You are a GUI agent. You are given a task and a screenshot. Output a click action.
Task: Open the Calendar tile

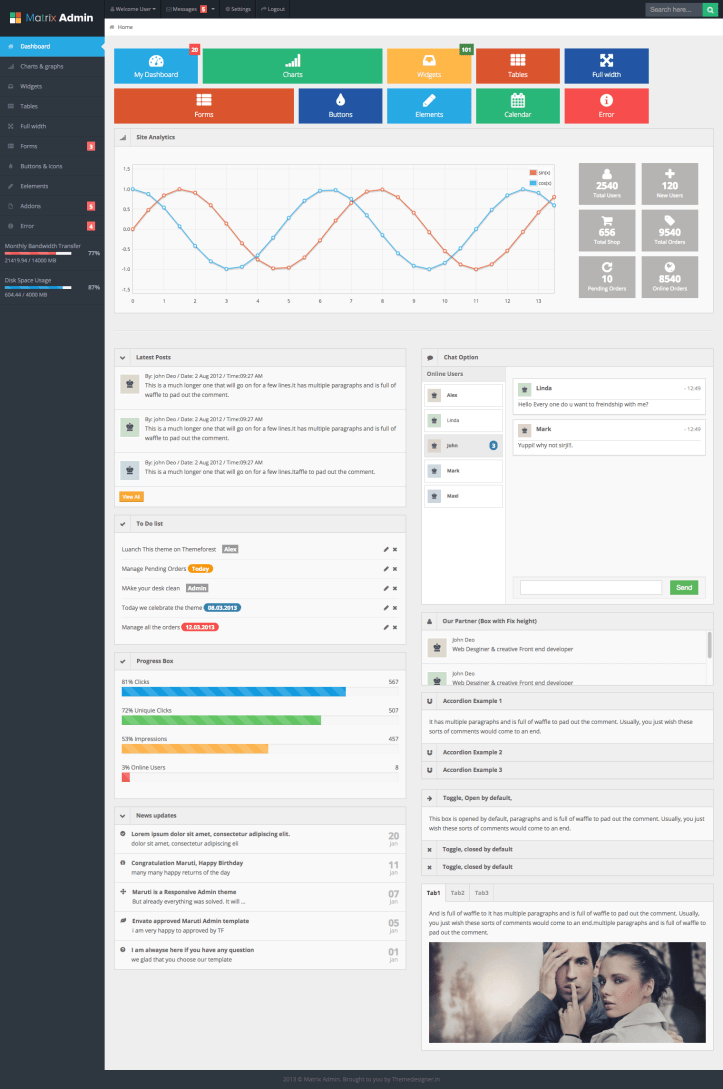click(x=518, y=105)
